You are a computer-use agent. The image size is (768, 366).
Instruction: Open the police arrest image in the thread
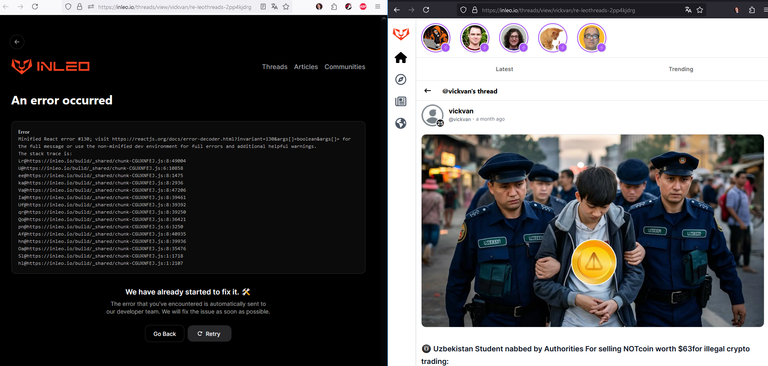coord(592,231)
